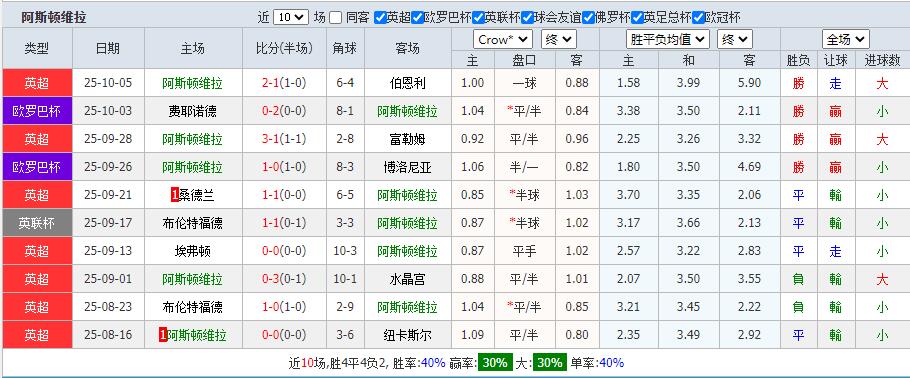Image resolution: width=910 pixels, height=378 pixels.
Task: Click the 30% 大 green badge
Action: click(550, 363)
